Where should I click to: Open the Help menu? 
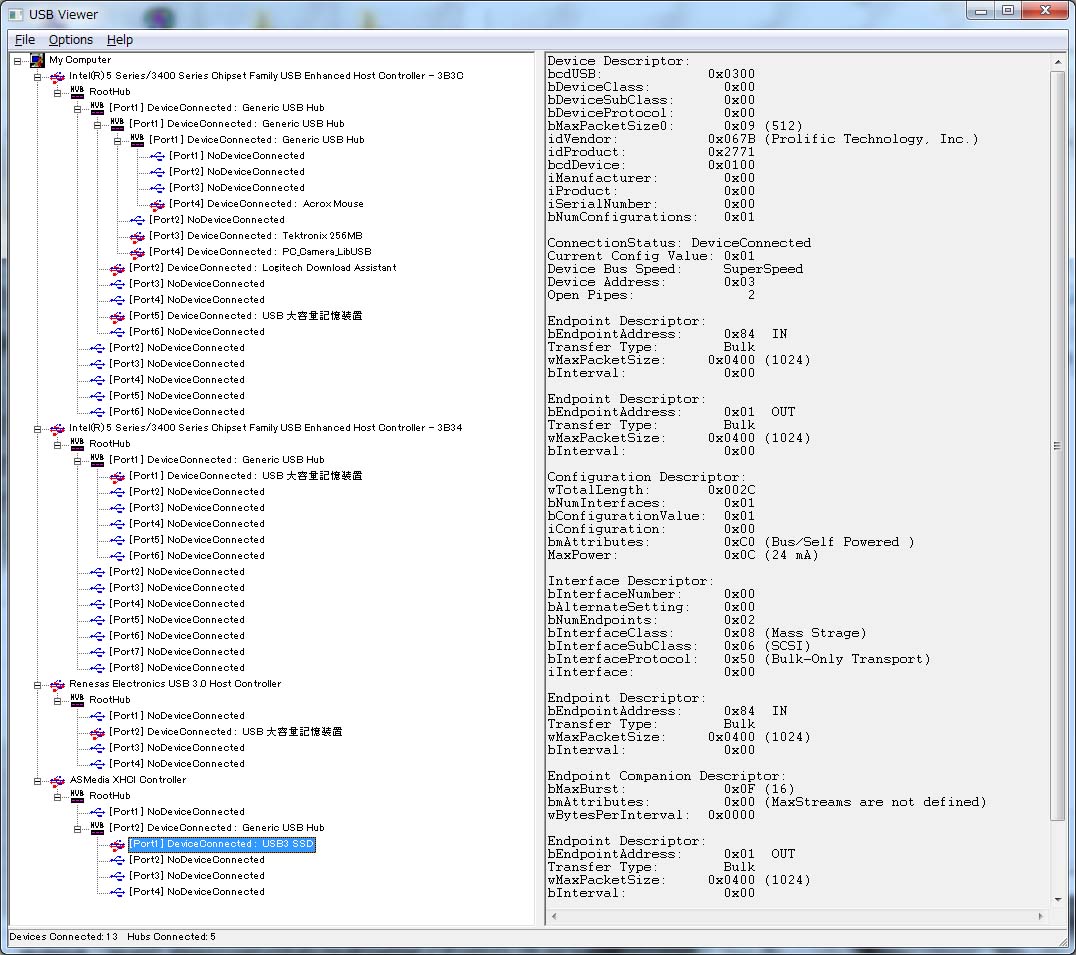(x=119, y=39)
